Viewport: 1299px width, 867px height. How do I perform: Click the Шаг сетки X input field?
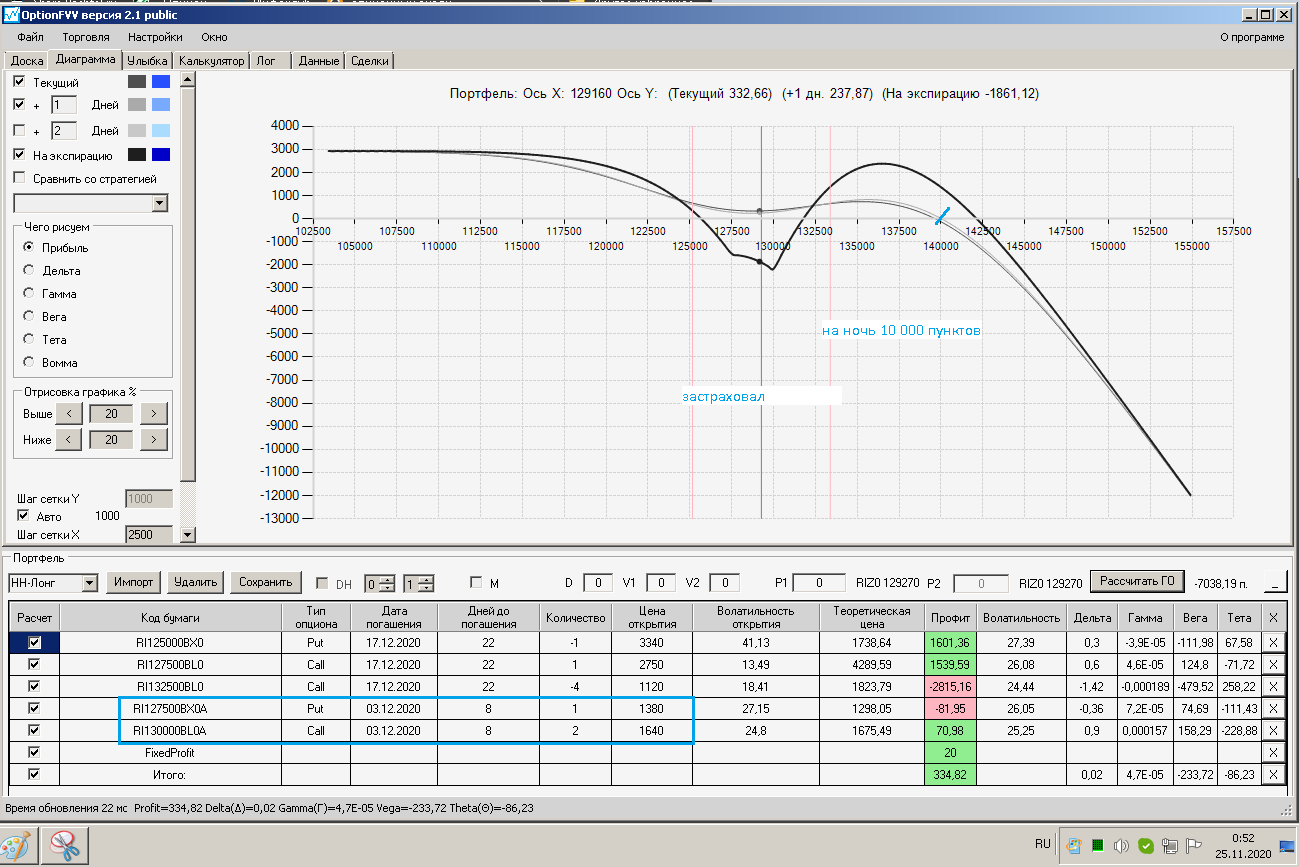[148, 535]
